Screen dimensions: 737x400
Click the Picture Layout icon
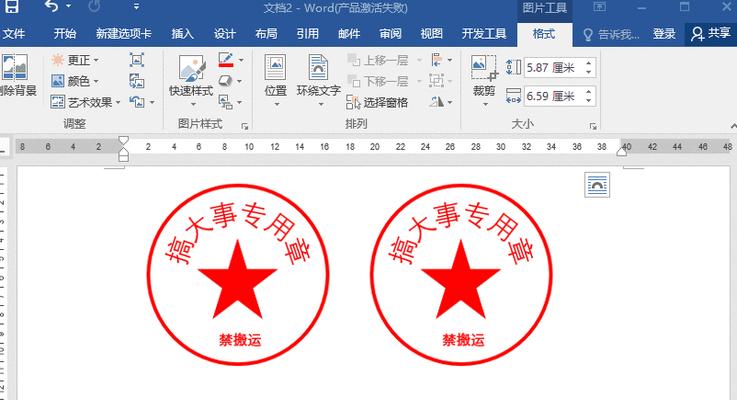point(226,102)
